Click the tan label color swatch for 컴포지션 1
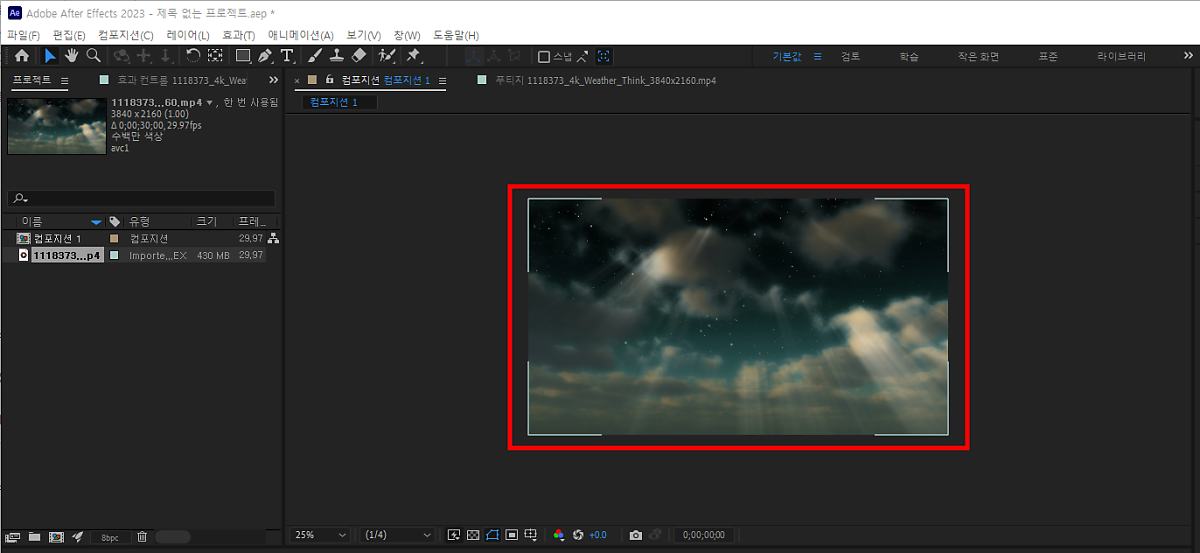The image size is (1200, 553). pos(114,239)
